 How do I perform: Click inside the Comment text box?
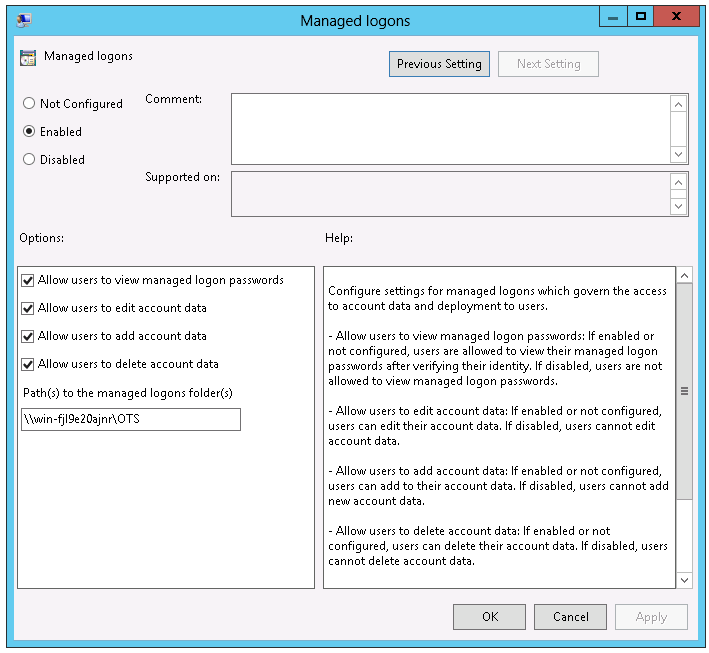pyautogui.click(x=450, y=128)
